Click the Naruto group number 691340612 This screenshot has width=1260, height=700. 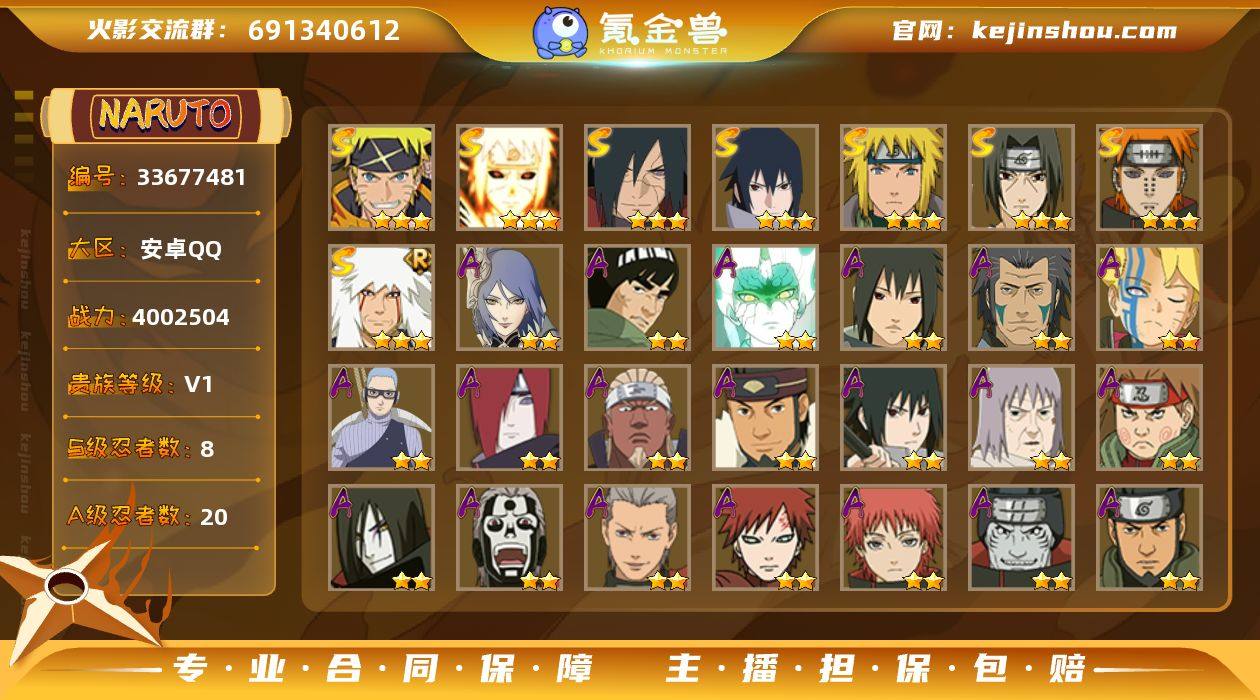click(324, 30)
